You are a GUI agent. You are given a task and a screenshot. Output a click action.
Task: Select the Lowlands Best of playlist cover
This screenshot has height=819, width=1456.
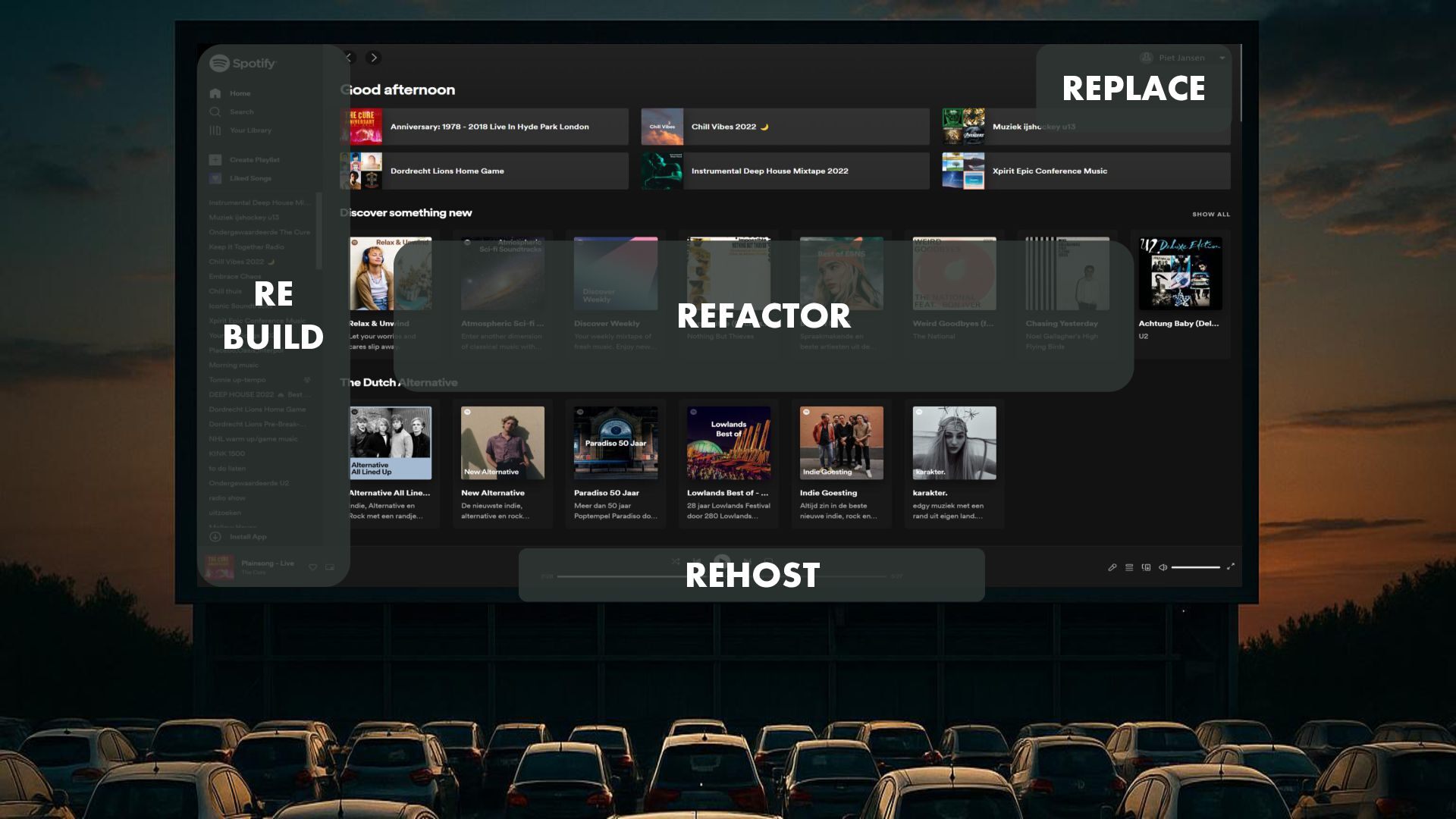[x=729, y=443]
